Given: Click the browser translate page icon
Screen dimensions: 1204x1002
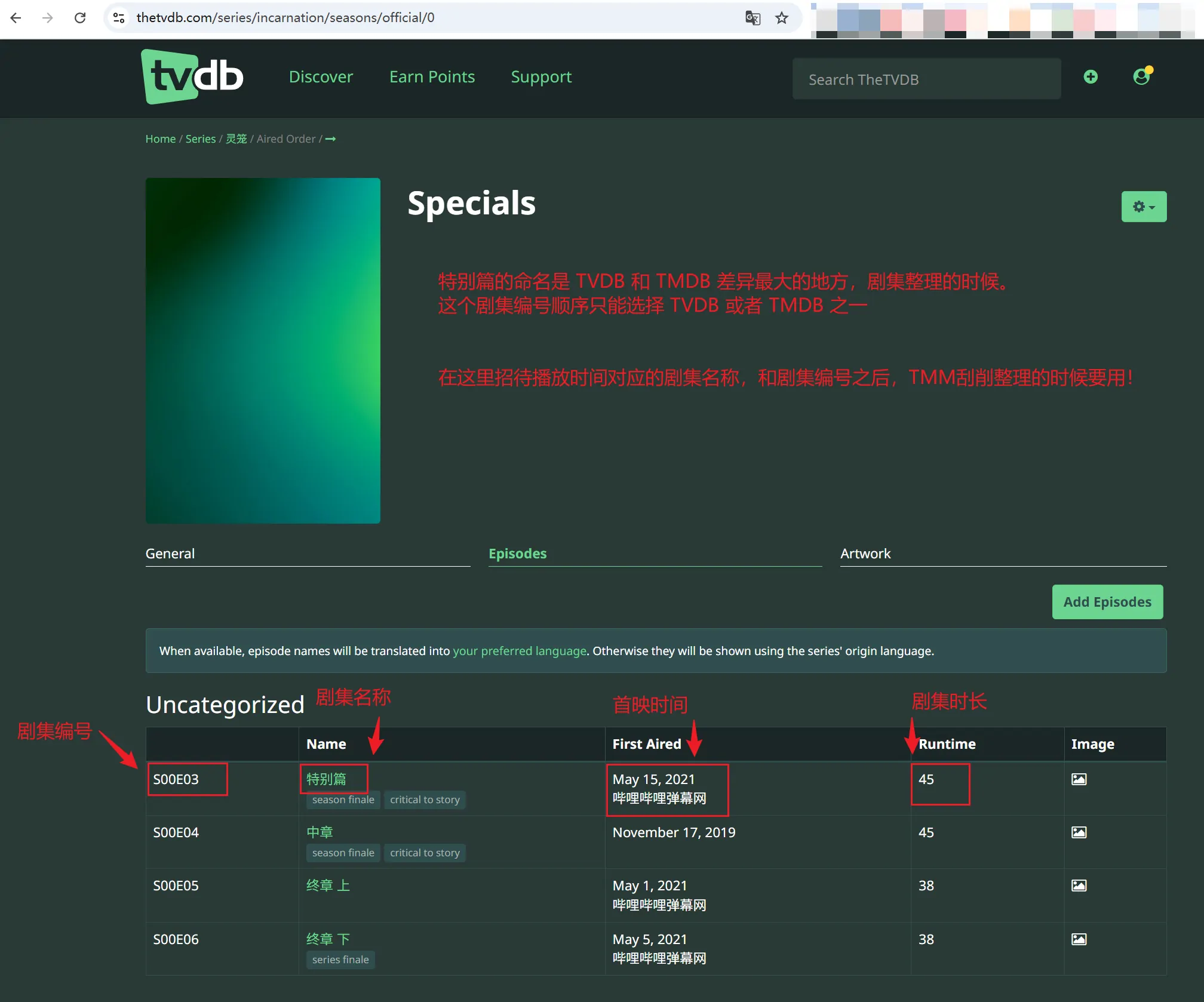Looking at the screenshot, I should pos(752,18).
